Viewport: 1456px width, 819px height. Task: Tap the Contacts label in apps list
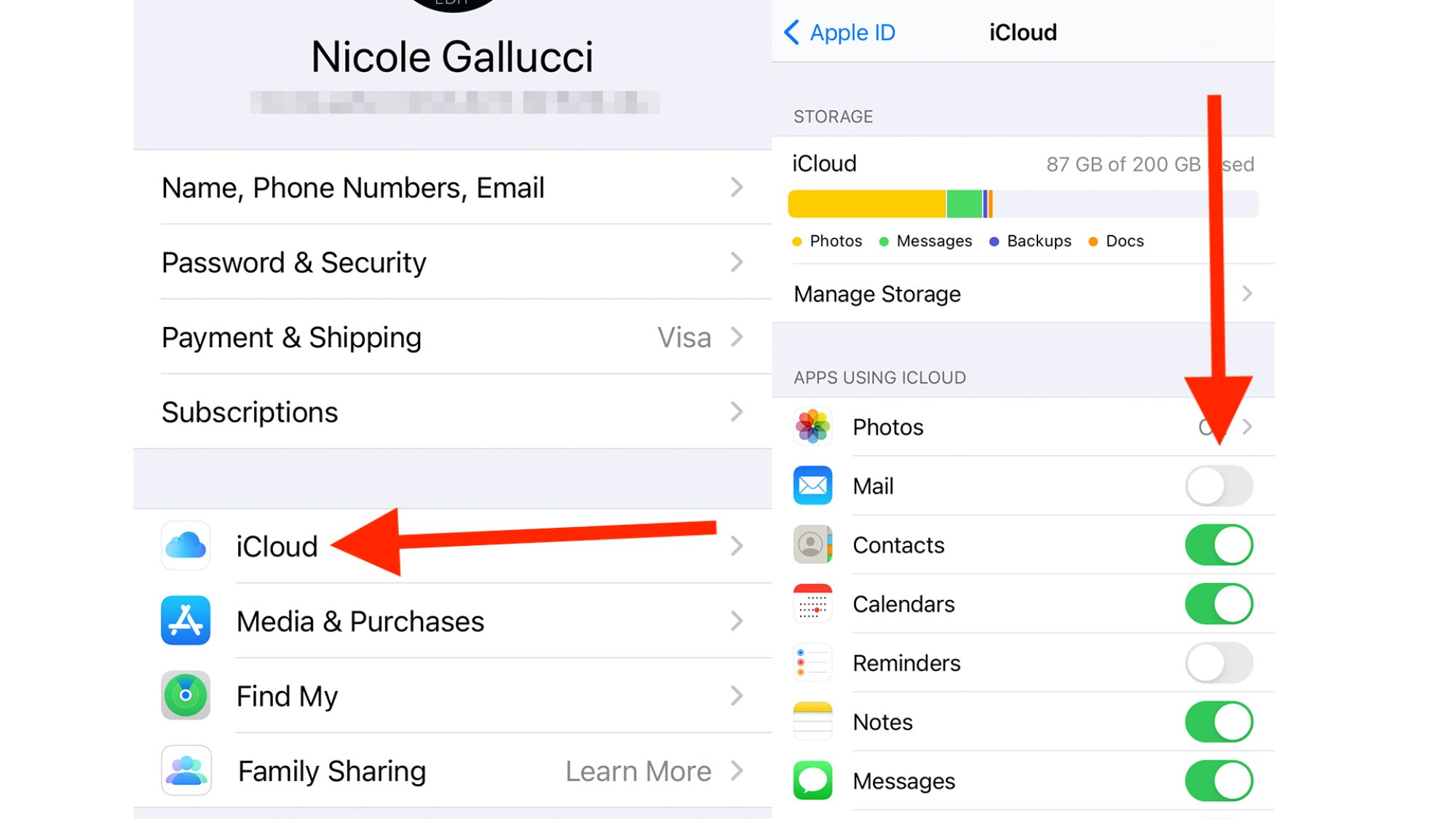[x=898, y=545]
